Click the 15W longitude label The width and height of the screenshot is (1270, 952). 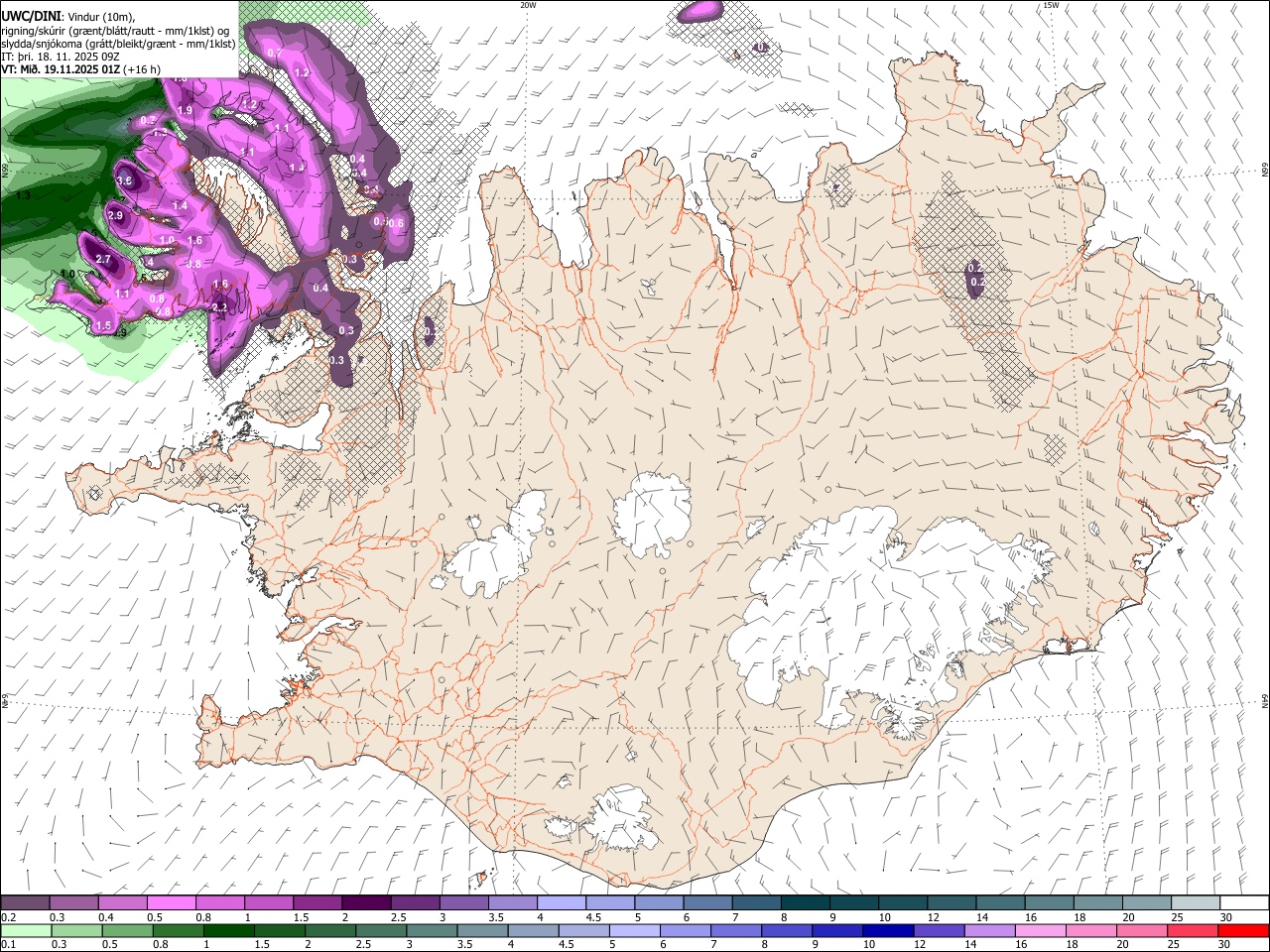pos(1051,5)
